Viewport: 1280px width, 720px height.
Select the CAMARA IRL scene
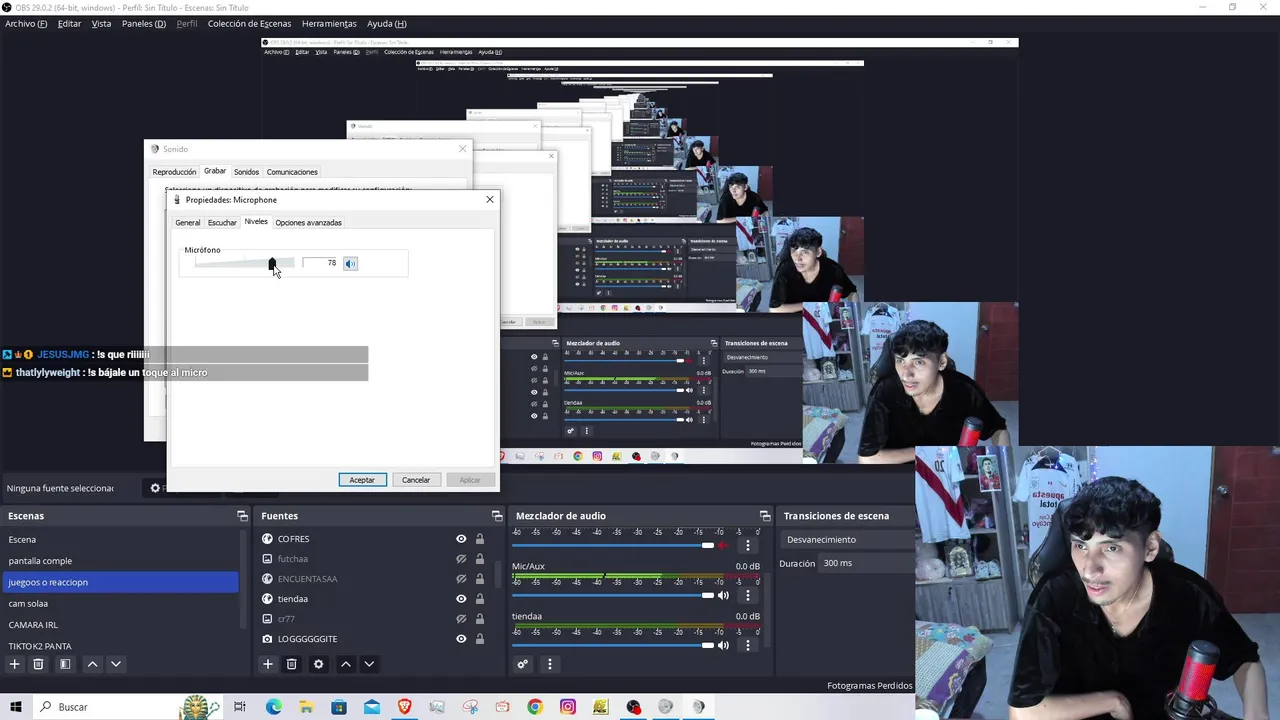(120, 625)
